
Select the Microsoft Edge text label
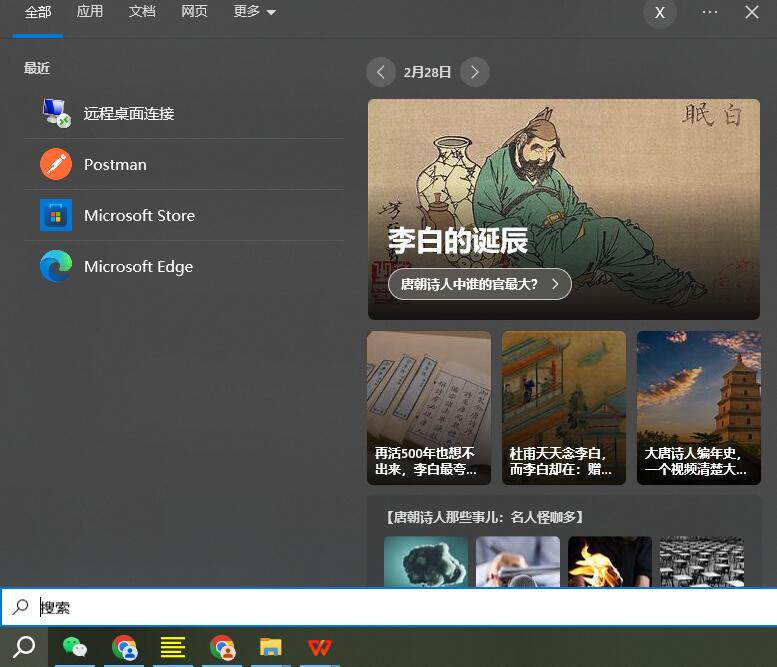pos(139,267)
